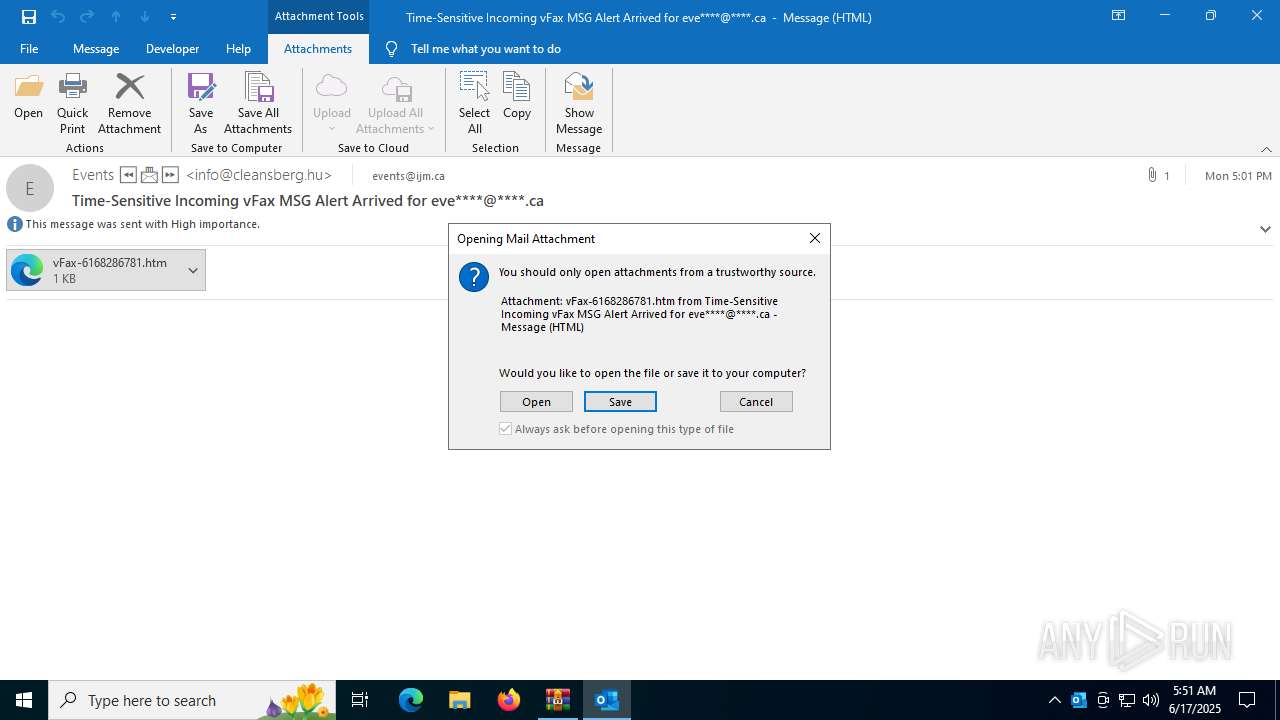Click the Windows Start button
This screenshot has width=1280, height=720.
click(x=24, y=700)
